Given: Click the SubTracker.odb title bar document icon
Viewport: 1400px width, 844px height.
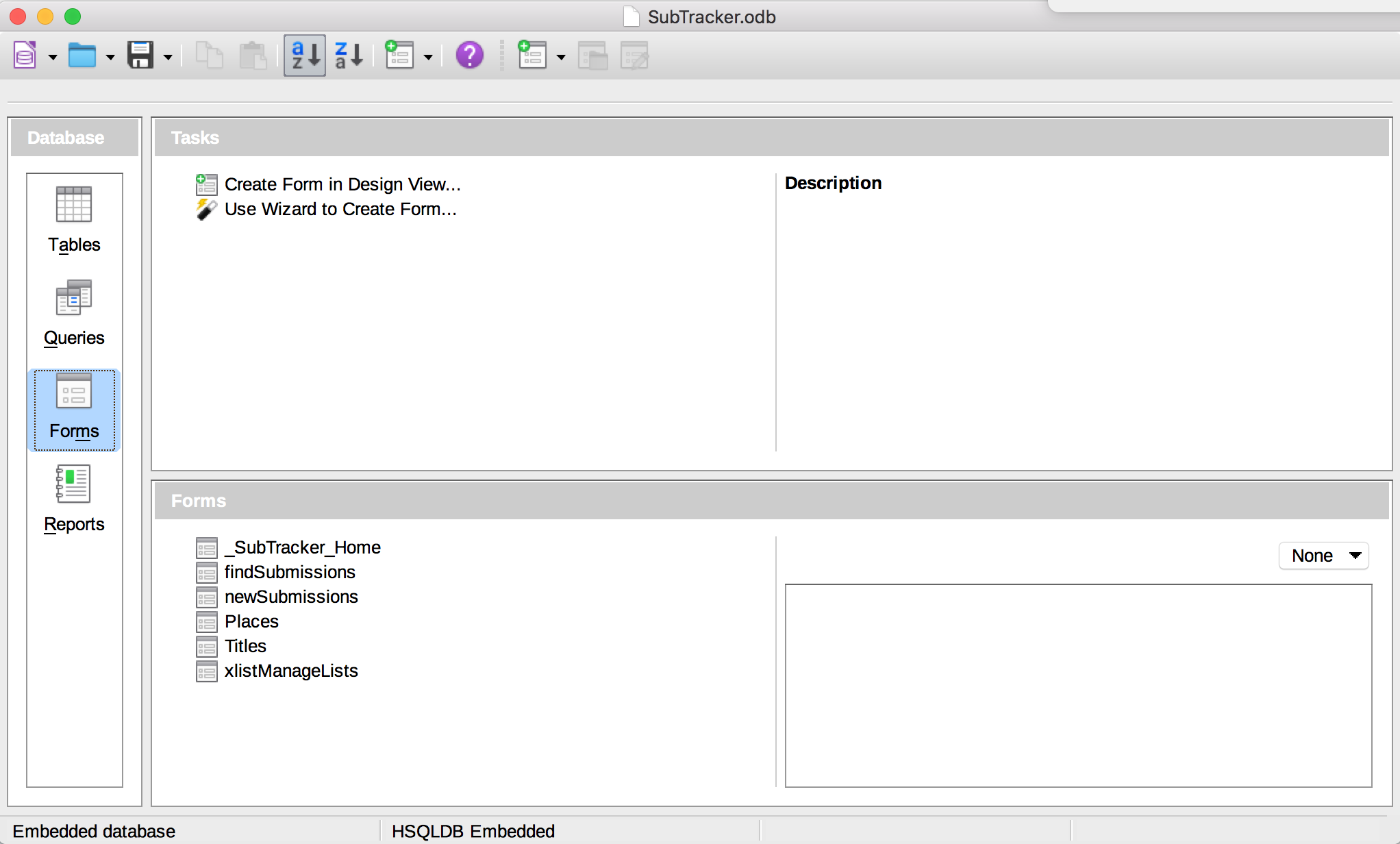Looking at the screenshot, I should coord(631,16).
